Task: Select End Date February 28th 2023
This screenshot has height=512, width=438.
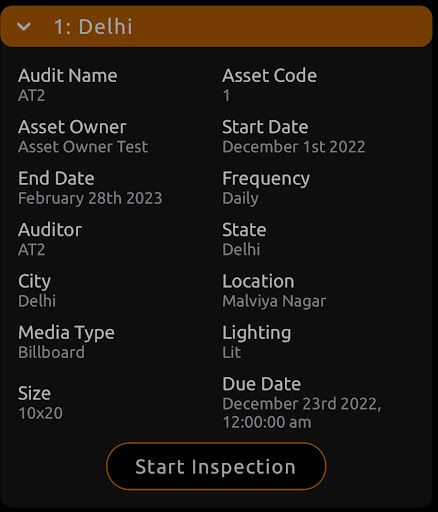Action: tap(90, 199)
